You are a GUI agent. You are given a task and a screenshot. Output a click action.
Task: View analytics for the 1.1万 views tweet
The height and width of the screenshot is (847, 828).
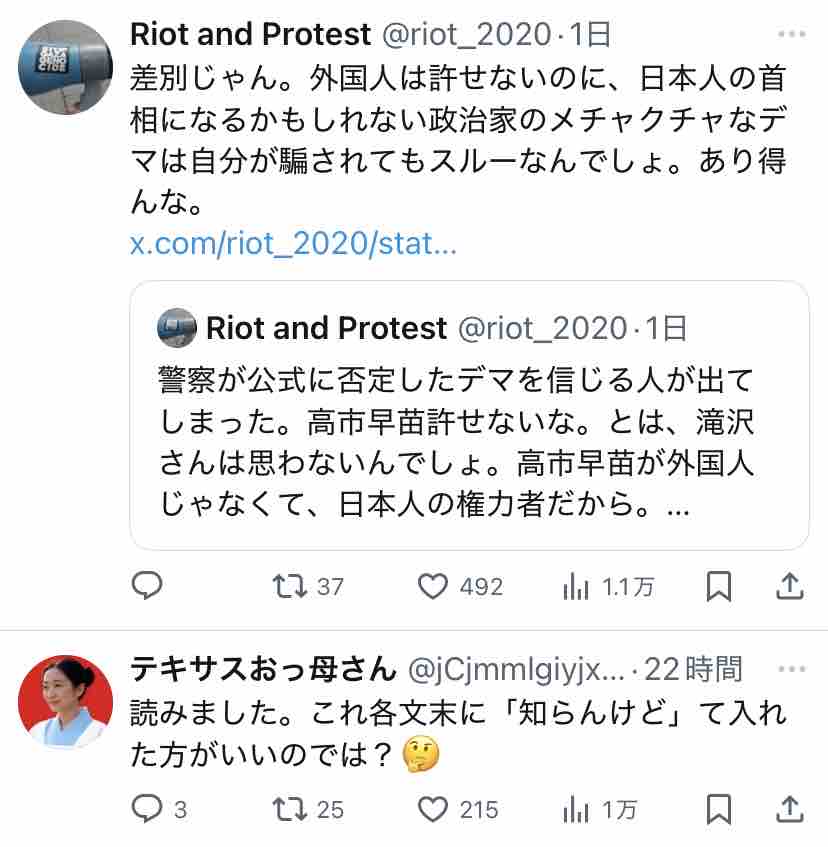pyautogui.click(x=576, y=587)
